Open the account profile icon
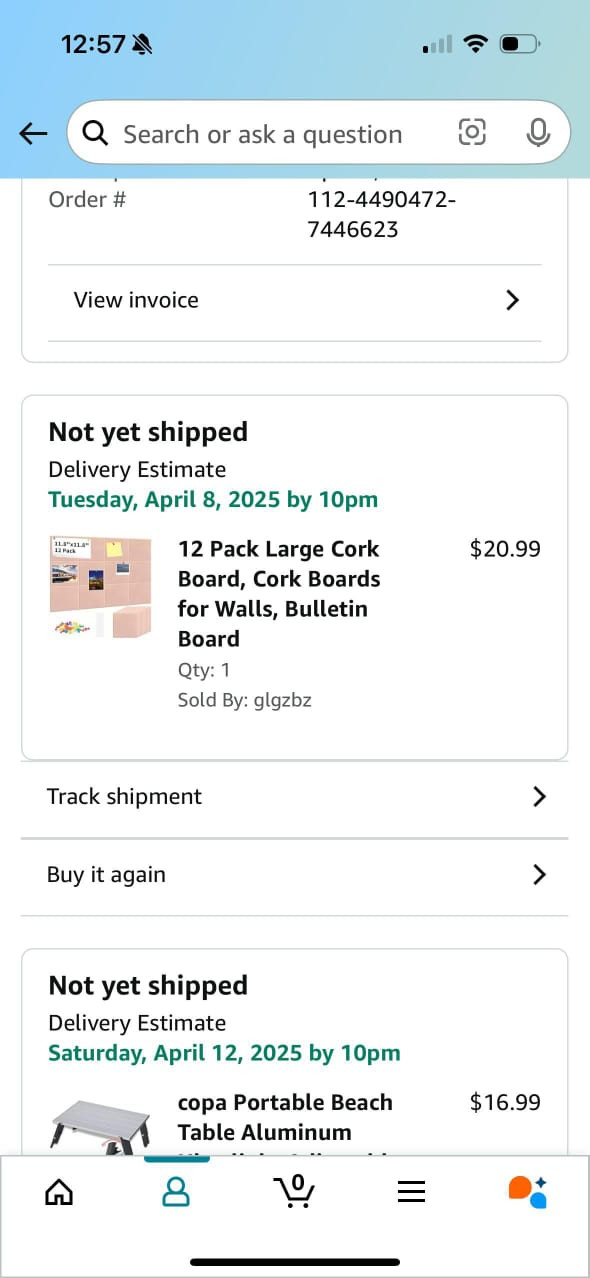 176,1191
